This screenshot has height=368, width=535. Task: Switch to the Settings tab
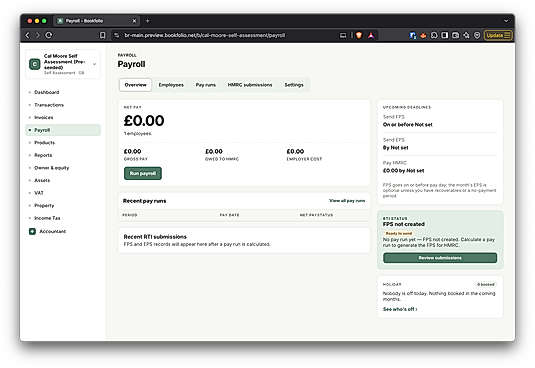(294, 85)
